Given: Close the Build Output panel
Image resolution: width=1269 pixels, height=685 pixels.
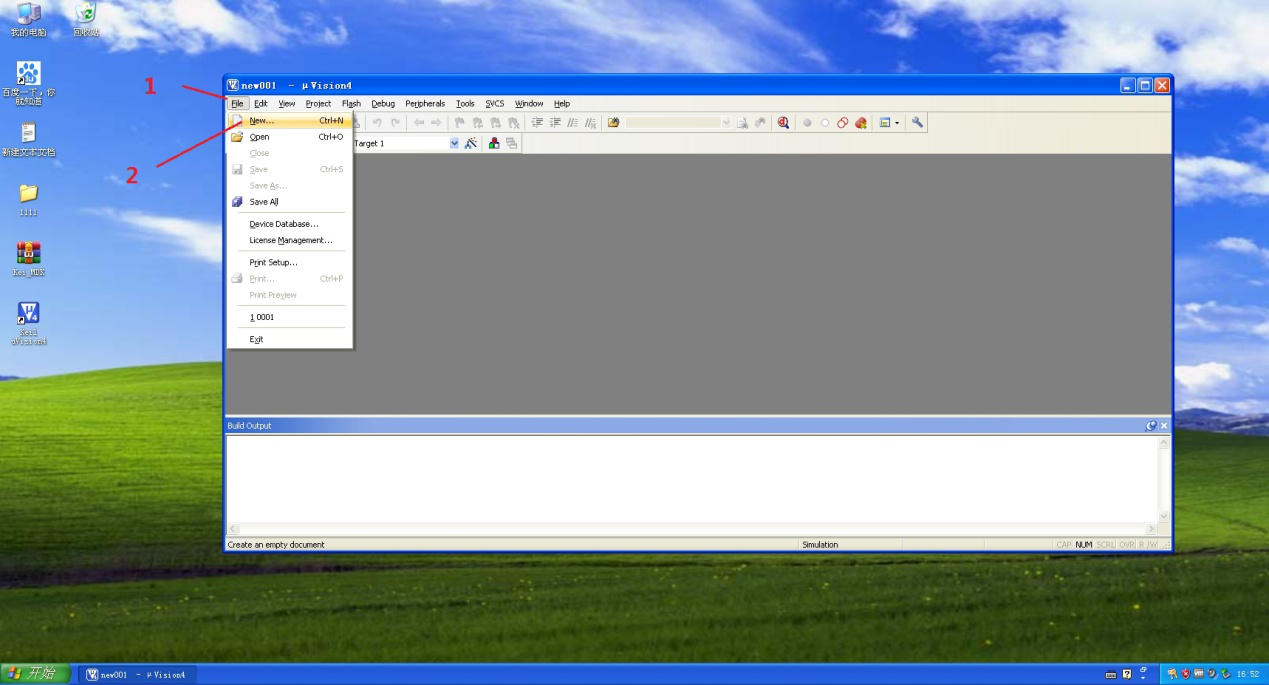Looking at the screenshot, I should click(1163, 426).
